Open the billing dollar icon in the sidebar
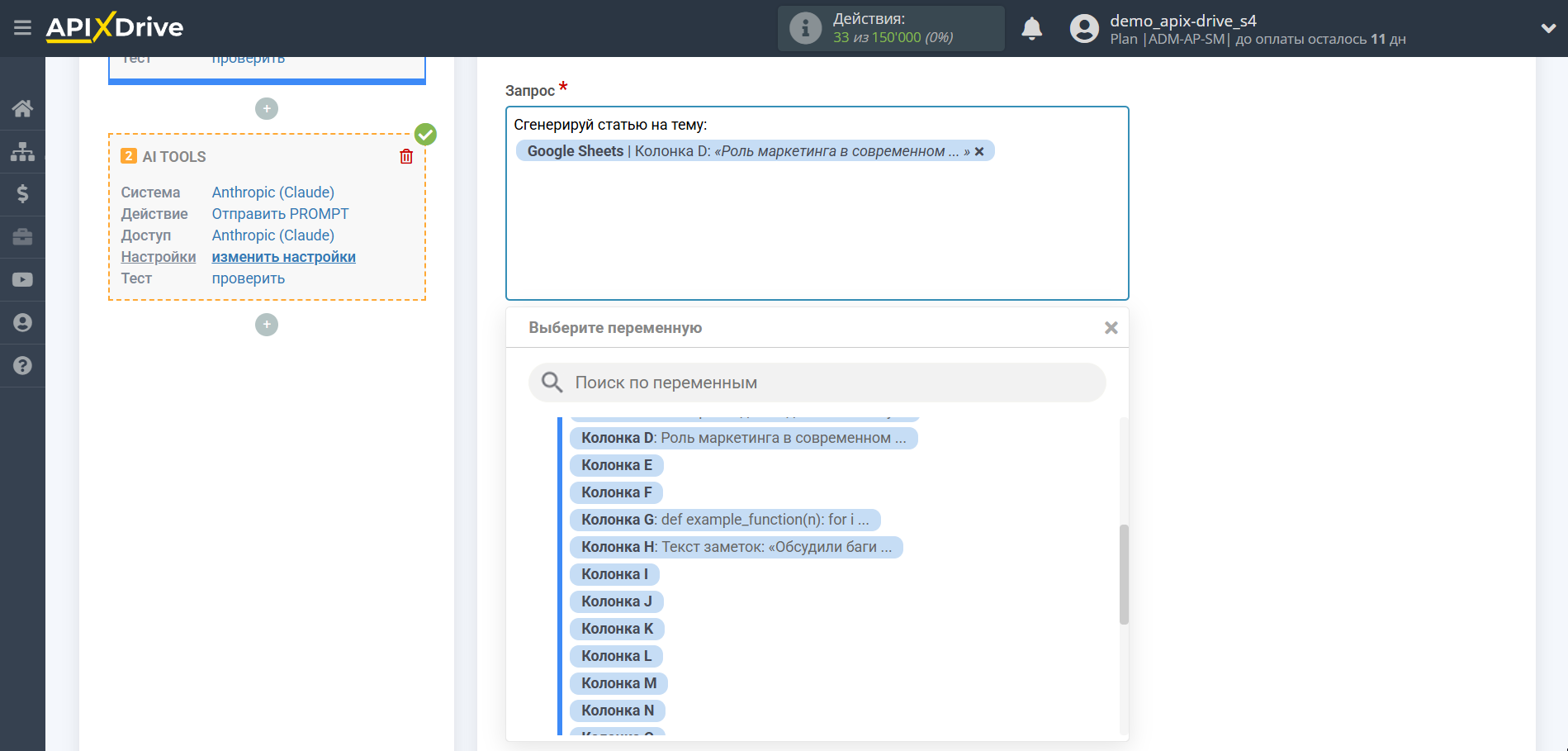 tap(22, 194)
